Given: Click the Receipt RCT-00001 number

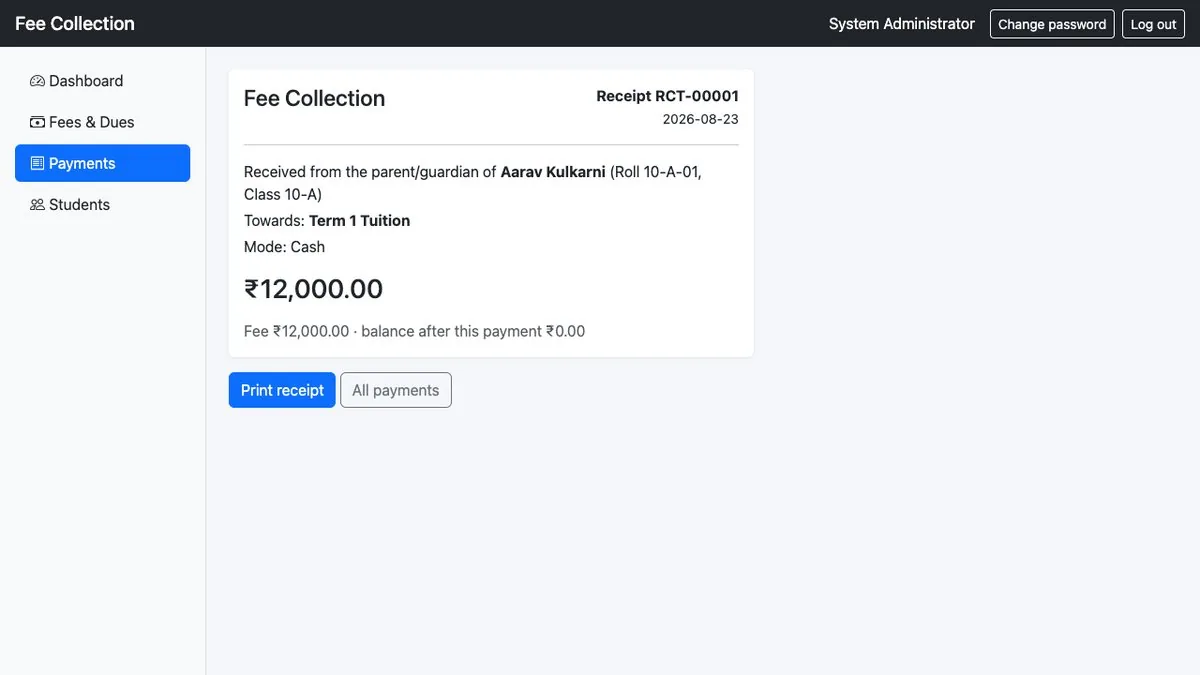Looking at the screenshot, I should [668, 96].
